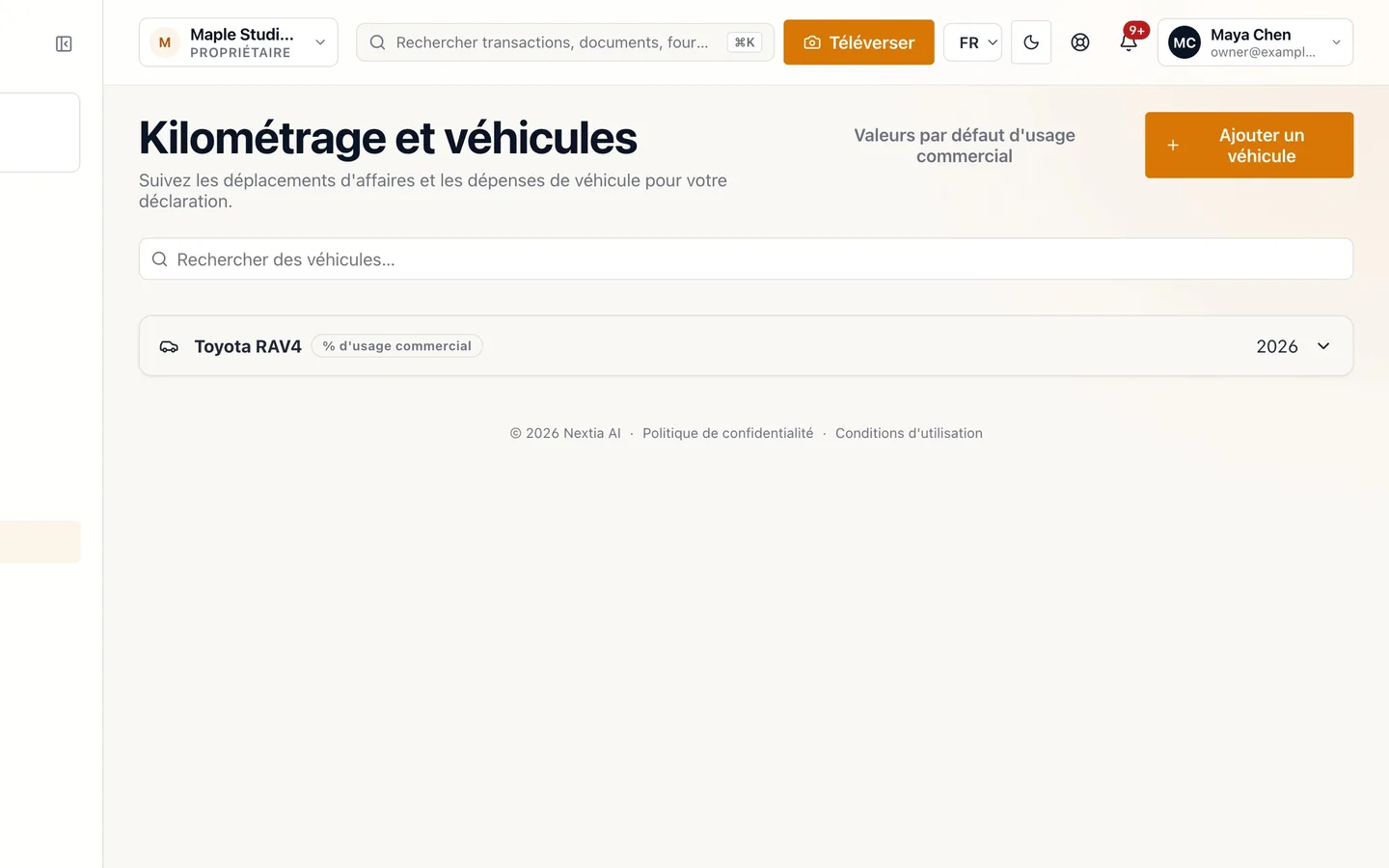Expand the Toyota RAV4 row chevron
The image size is (1389, 868).
click(x=1323, y=346)
